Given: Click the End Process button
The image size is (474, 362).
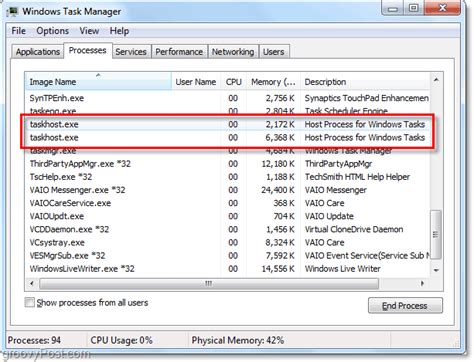Looking at the screenshot, I should [405, 306].
